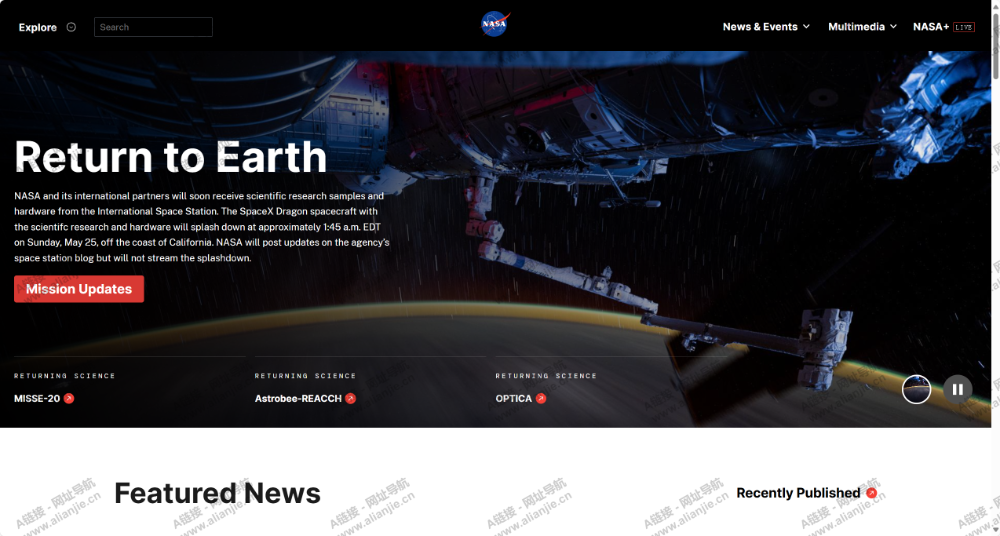Expand the Multimedia dropdown
Viewport: 1000px width, 536px height.
click(x=862, y=27)
